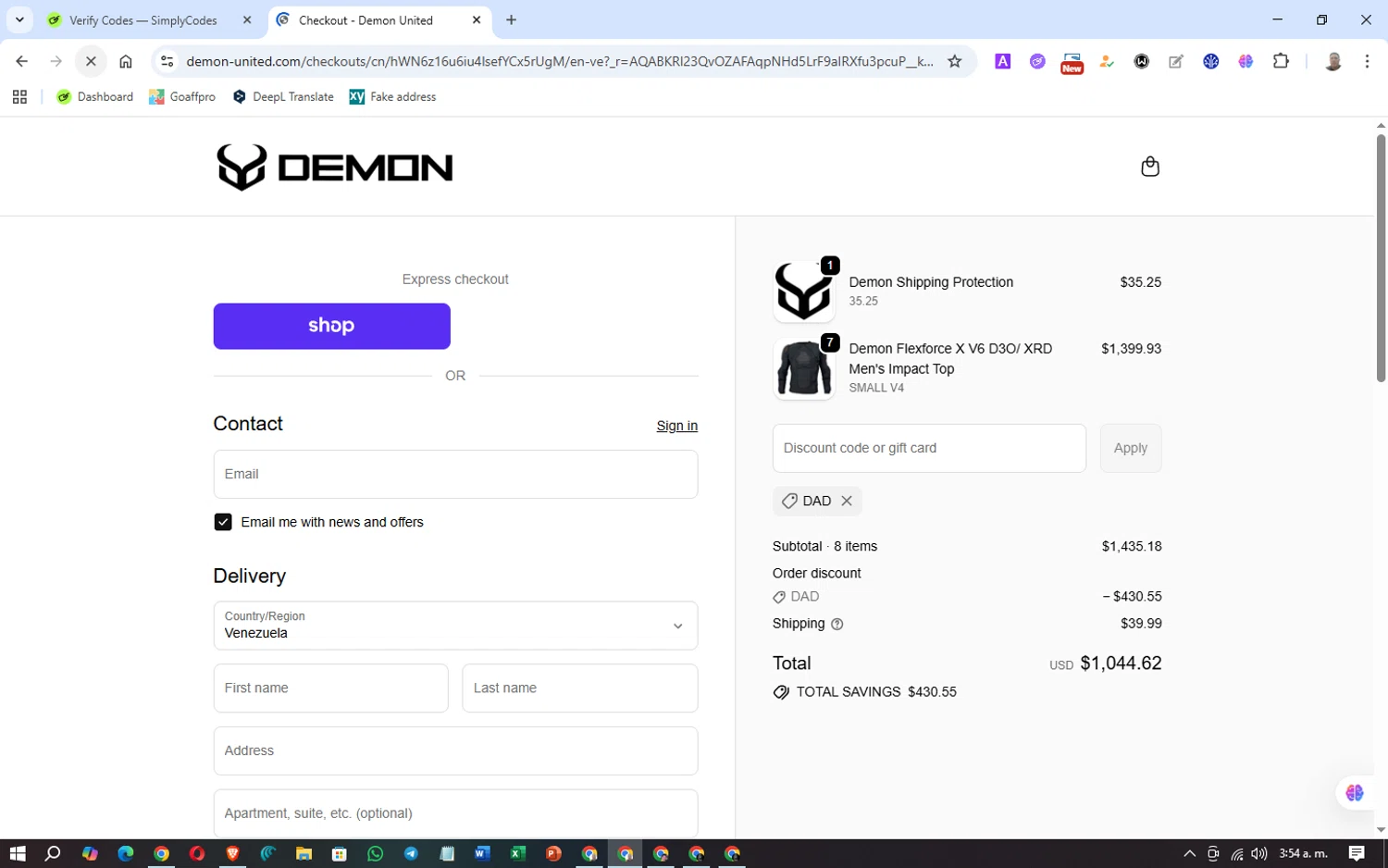
Task: Open the Dashboard bookmark
Action: pyautogui.click(x=94, y=96)
